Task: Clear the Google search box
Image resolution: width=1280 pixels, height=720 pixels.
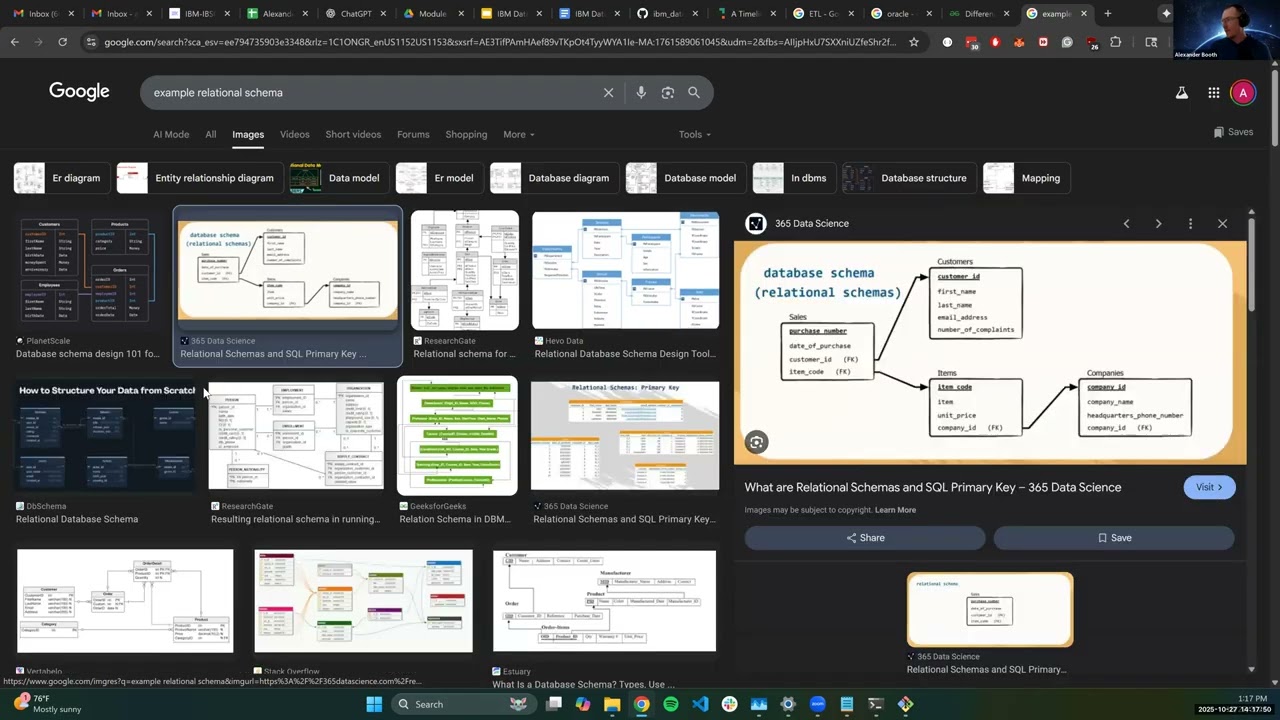Action: tap(608, 92)
